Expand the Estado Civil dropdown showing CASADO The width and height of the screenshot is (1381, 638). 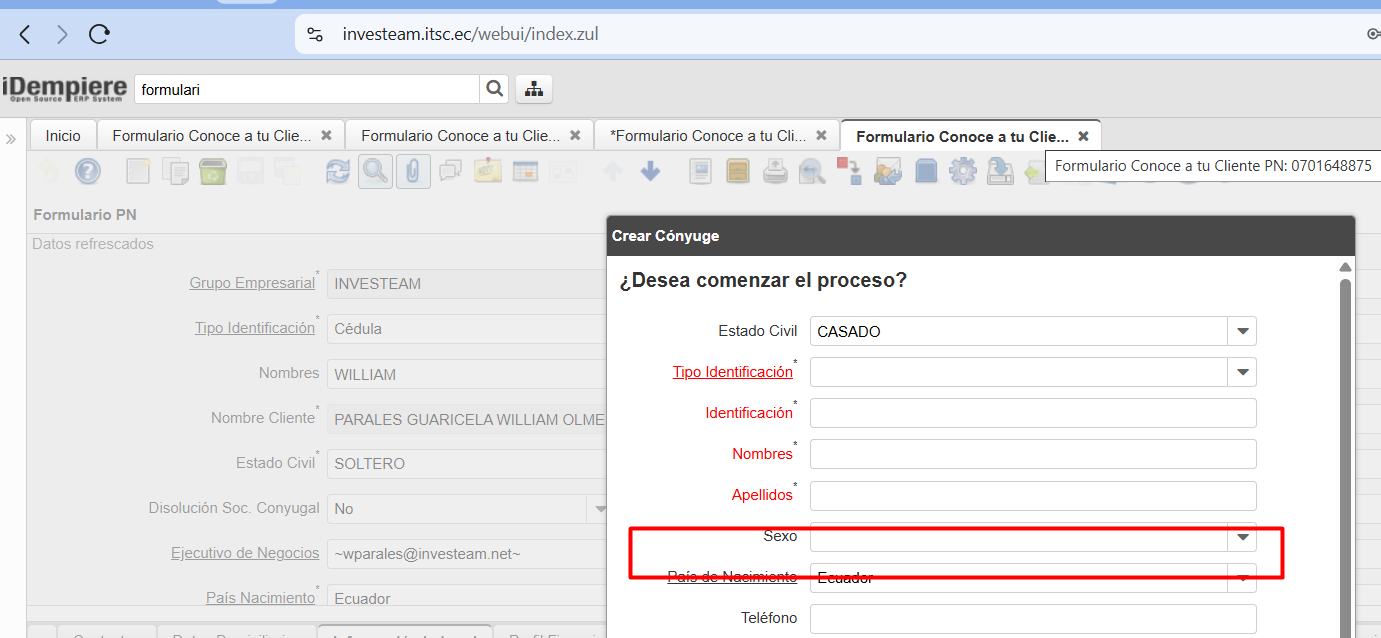point(1242,331)
